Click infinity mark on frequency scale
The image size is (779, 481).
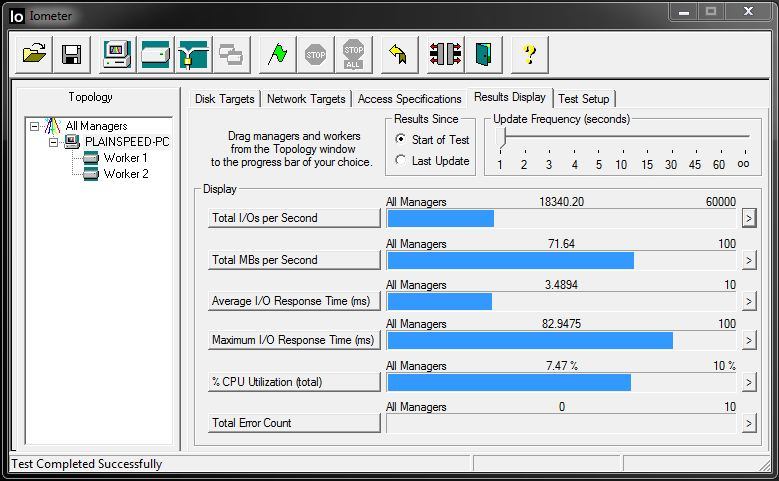coord(743,164)
